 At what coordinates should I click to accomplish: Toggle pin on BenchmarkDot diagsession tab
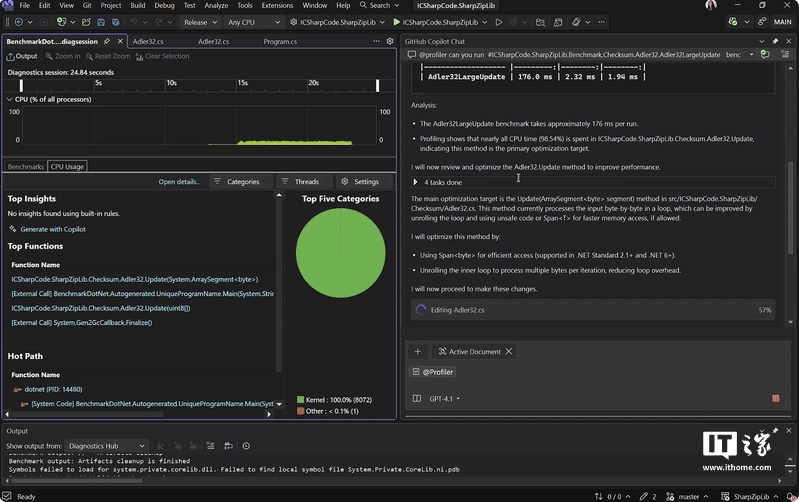click(x=107, y=41)
